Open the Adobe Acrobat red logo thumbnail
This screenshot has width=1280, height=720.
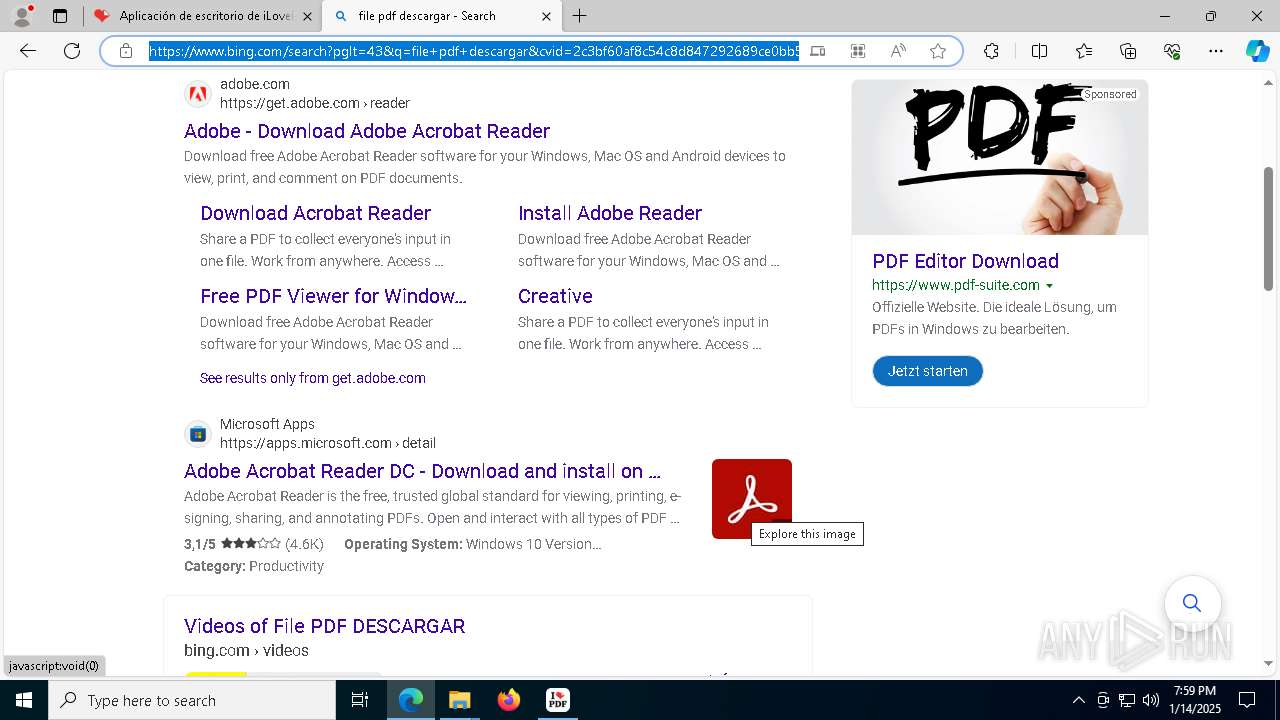pos(752,499)
